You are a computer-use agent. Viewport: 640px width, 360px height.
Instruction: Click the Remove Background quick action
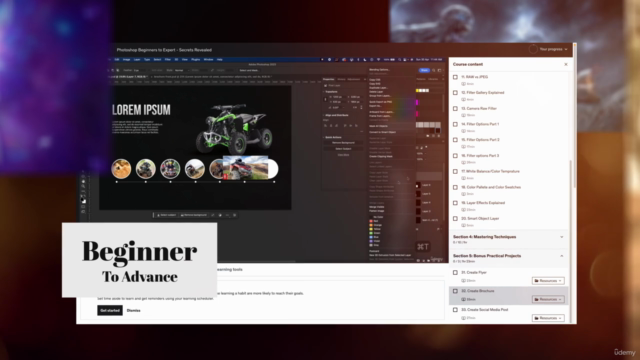(x=343, y=143)
